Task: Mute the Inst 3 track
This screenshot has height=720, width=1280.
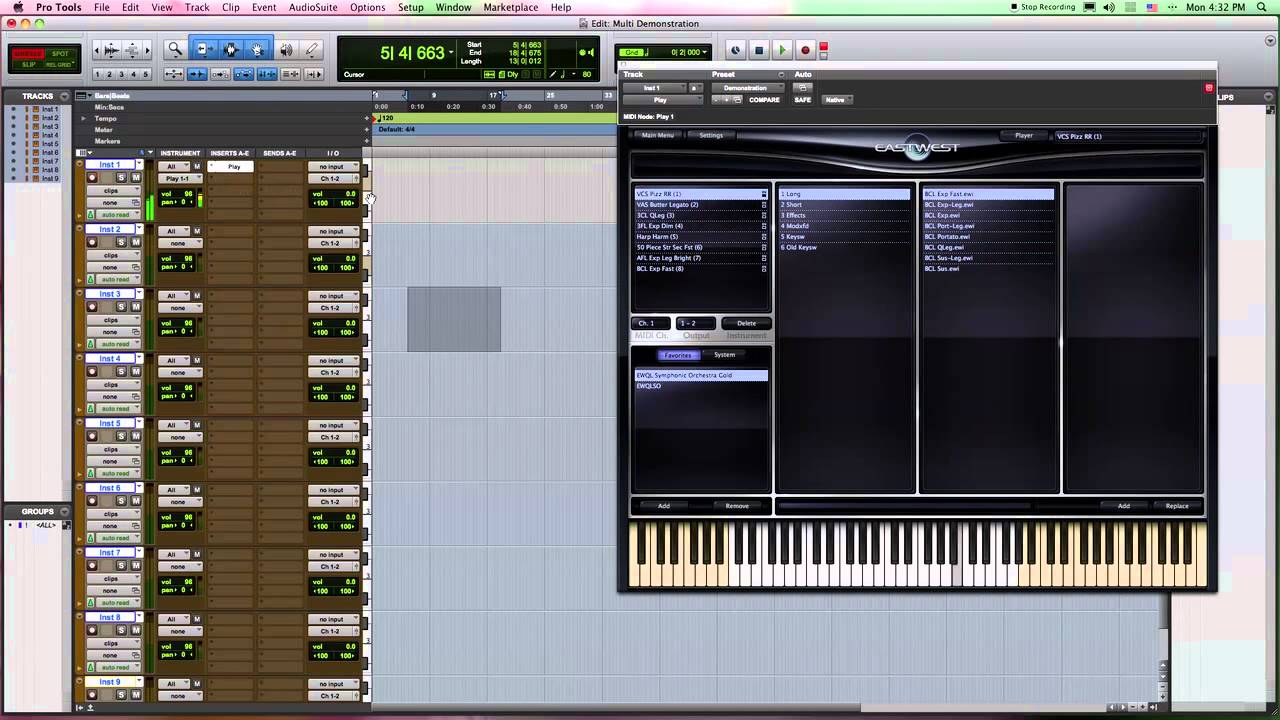Action: (135, 307)
